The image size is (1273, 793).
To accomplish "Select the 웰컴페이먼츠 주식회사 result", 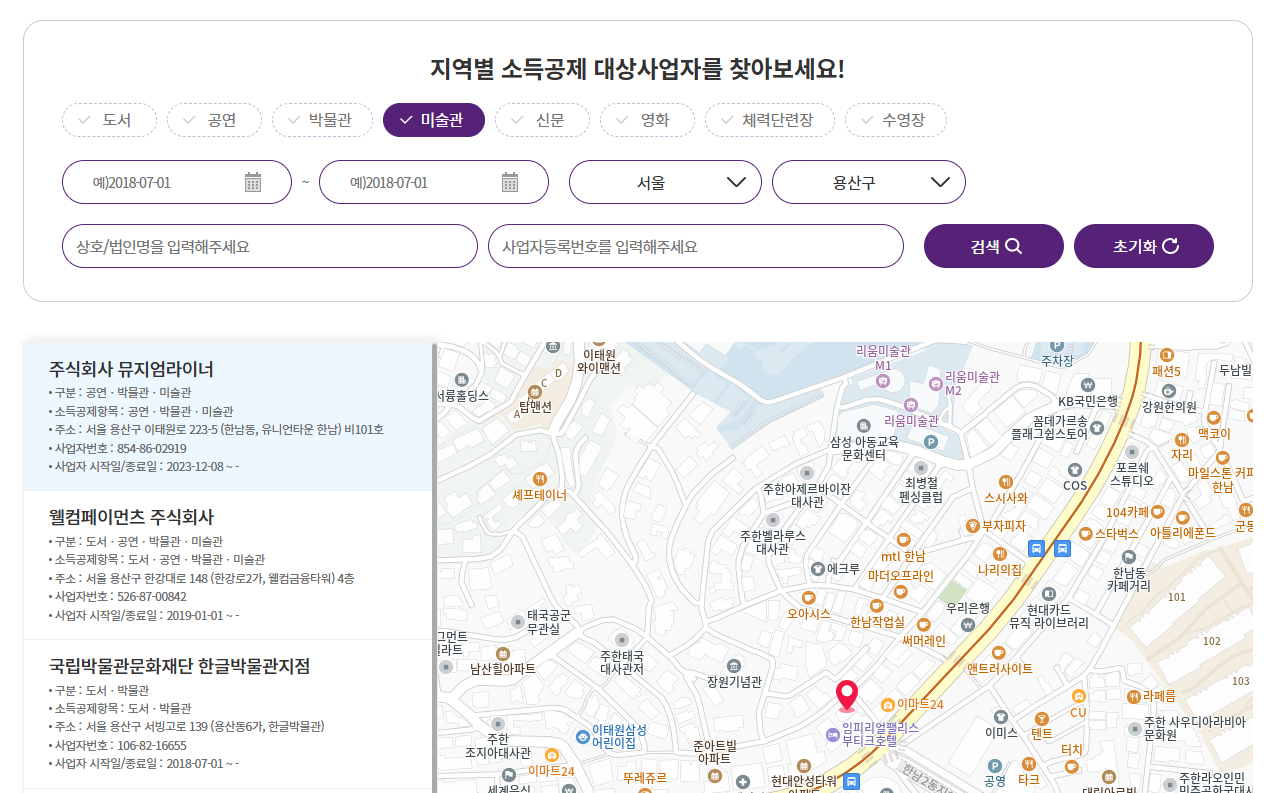I will tap(228, 565).
